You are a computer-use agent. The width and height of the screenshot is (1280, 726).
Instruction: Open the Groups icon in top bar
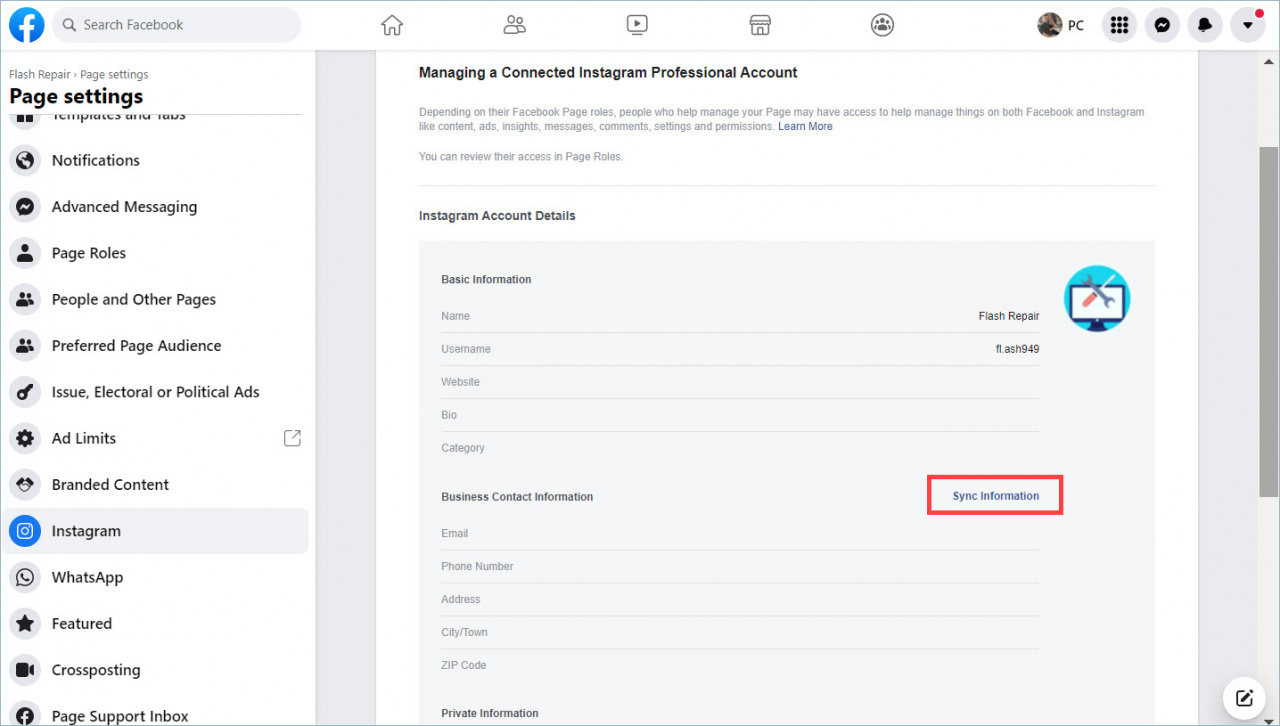point(882,25)
